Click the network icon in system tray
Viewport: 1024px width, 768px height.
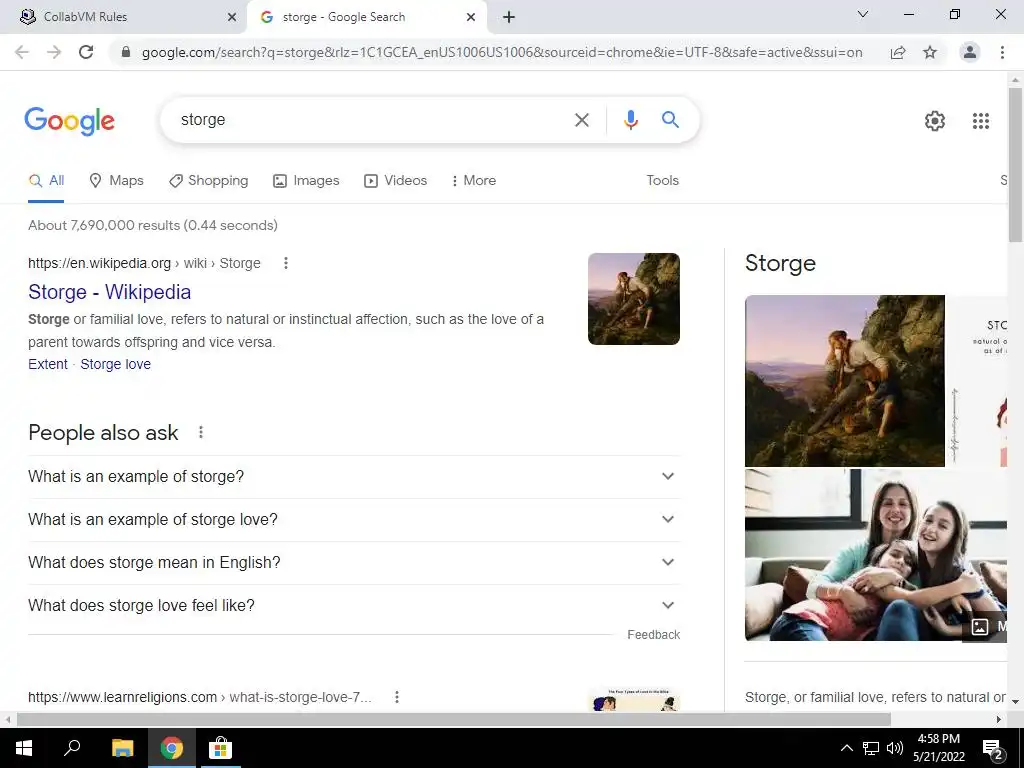tap(871, 748)
